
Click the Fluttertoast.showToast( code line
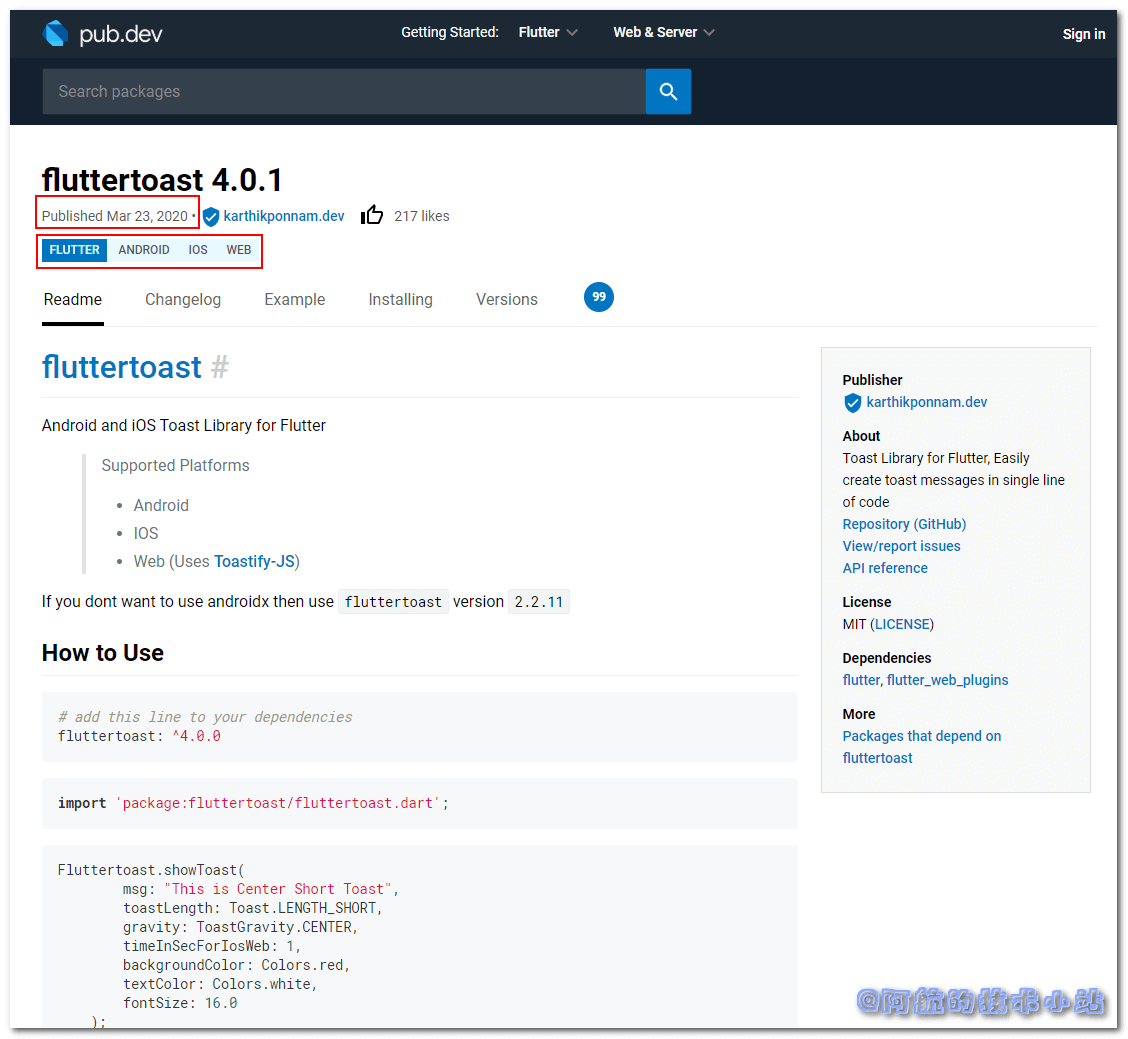pyautogui.click(x=151, y=870)
